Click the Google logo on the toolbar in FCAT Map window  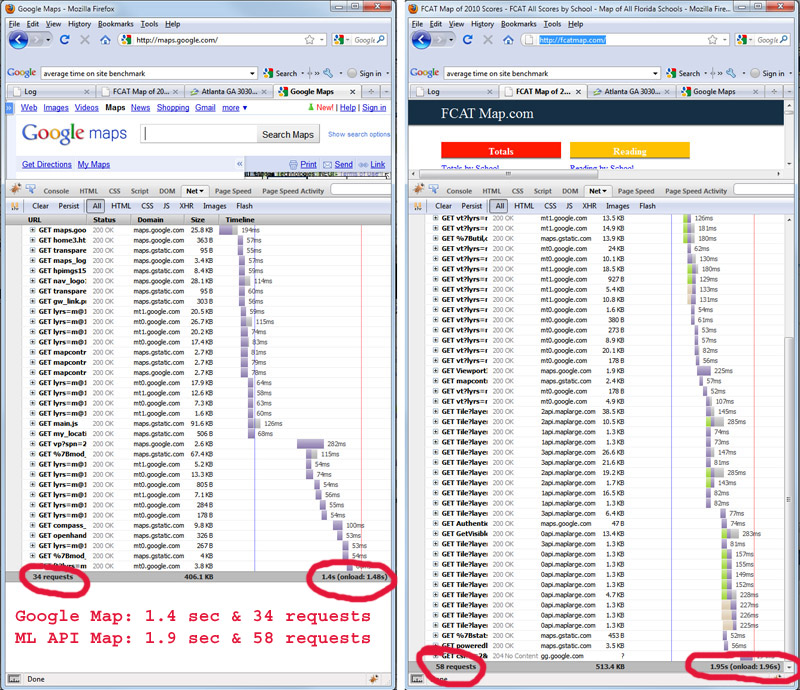point(424,73)
